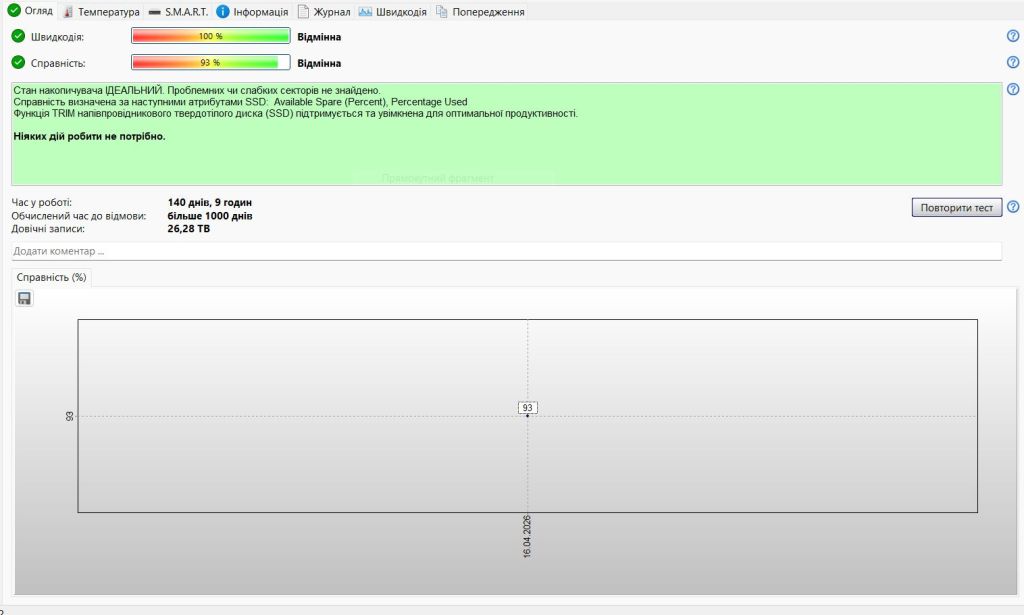Viewport: 1024px width, 615px height.
Task: Click green check icon beside Швидкодія label
Action: [x=18, y=36]
